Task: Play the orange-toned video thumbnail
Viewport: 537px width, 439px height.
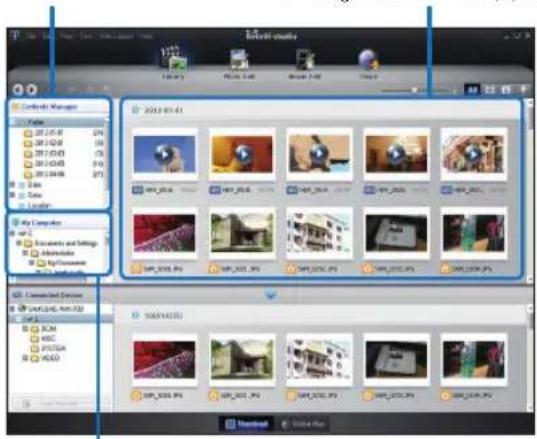Action: 242,154
